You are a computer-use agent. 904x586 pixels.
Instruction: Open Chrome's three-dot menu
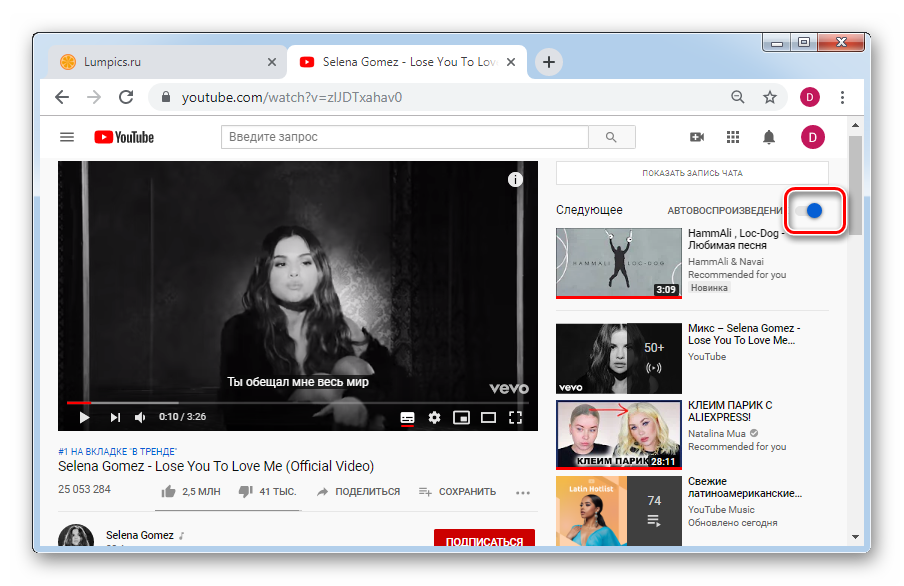pyautogui.click(x=843, y=97)
